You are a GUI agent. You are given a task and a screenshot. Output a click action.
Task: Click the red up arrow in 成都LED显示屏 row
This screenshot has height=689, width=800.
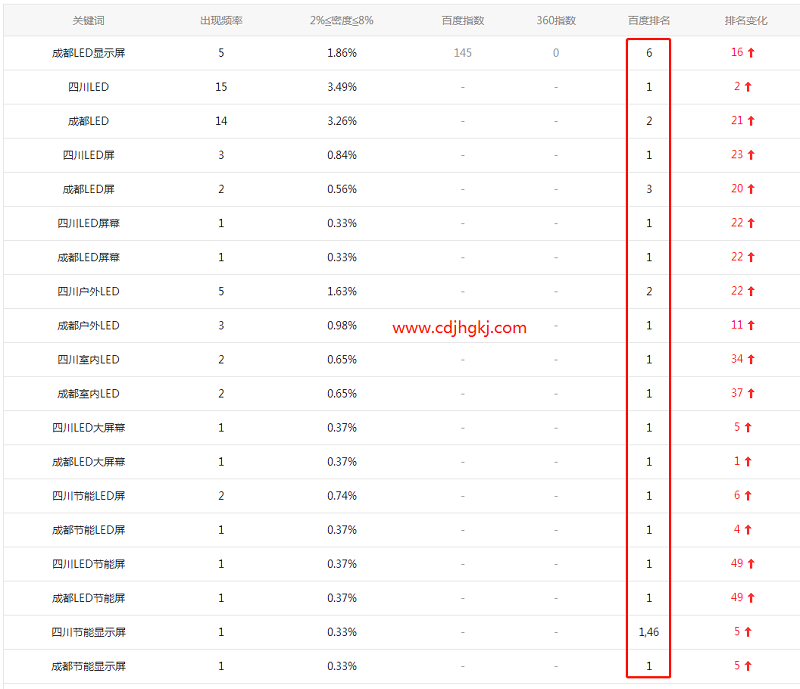click(751, 53)
